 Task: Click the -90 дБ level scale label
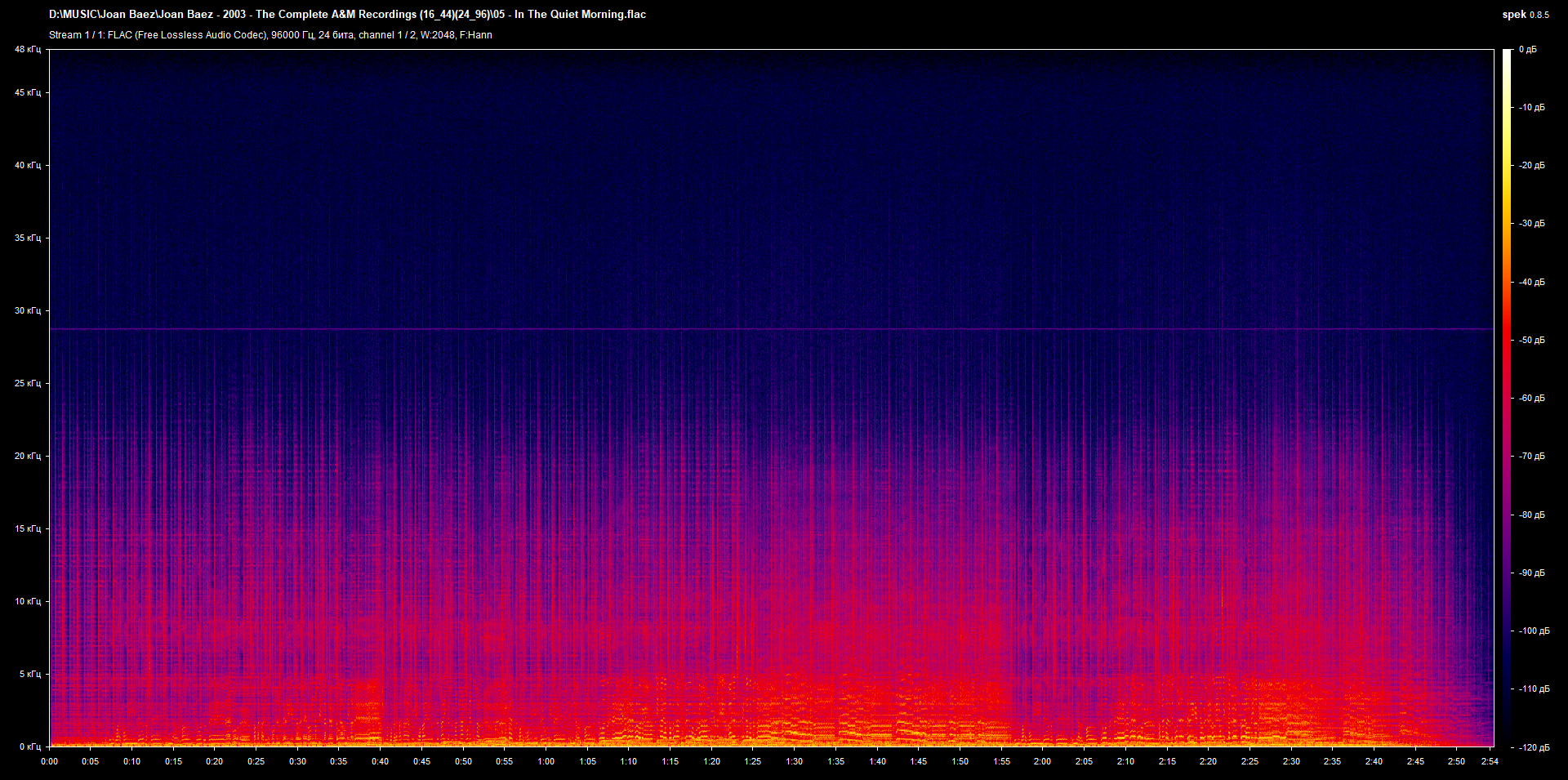point(1532,573)
